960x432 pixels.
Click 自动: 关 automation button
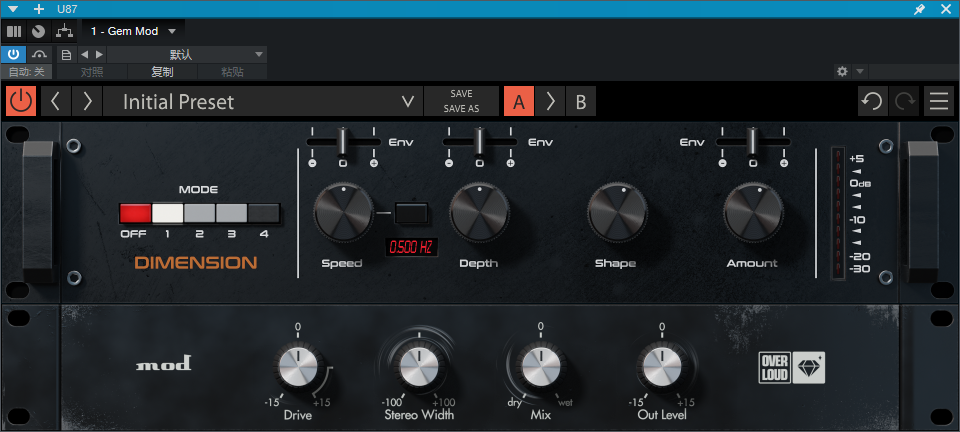pos(27,72)
